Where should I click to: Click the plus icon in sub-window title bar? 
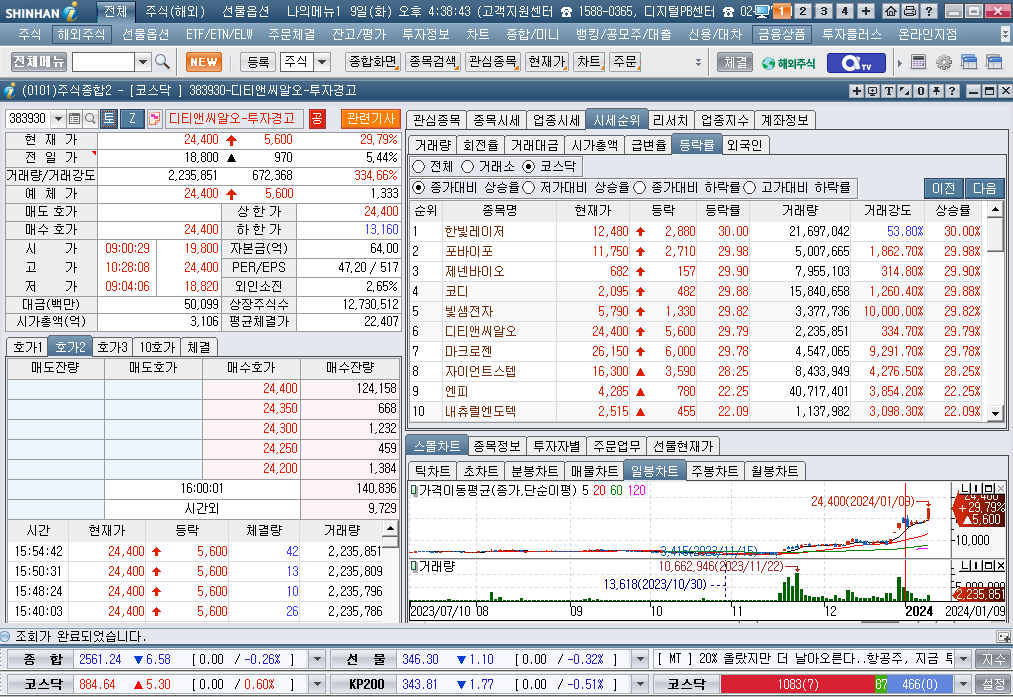click(x=857, y=91)
